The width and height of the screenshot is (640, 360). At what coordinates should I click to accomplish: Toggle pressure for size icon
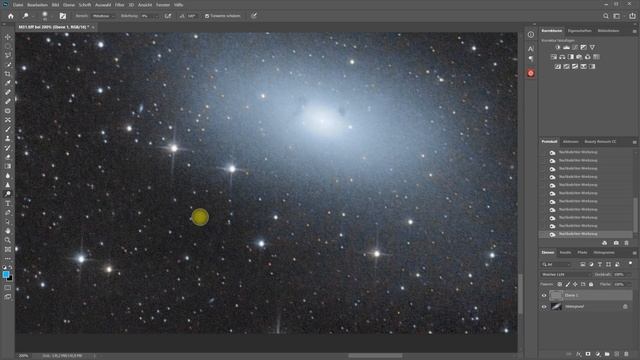point(253,16)
